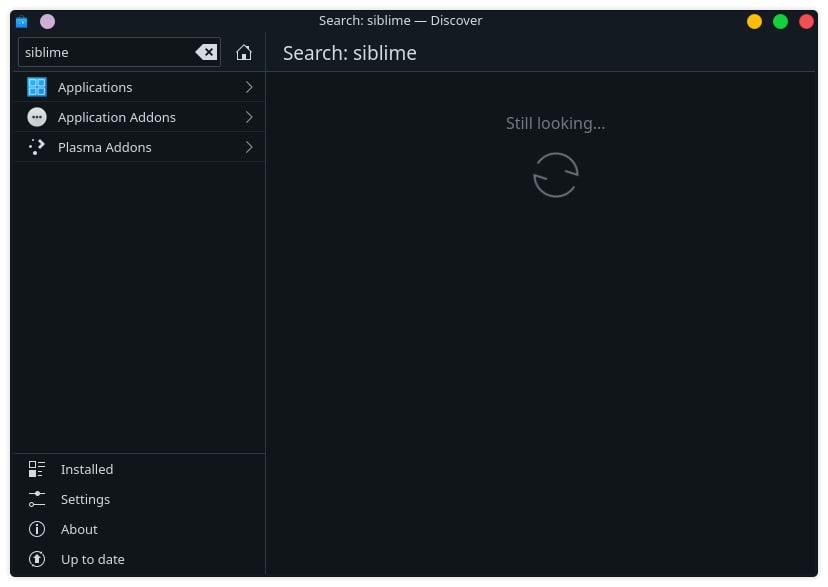Open the Plasma Addons category

140,147
